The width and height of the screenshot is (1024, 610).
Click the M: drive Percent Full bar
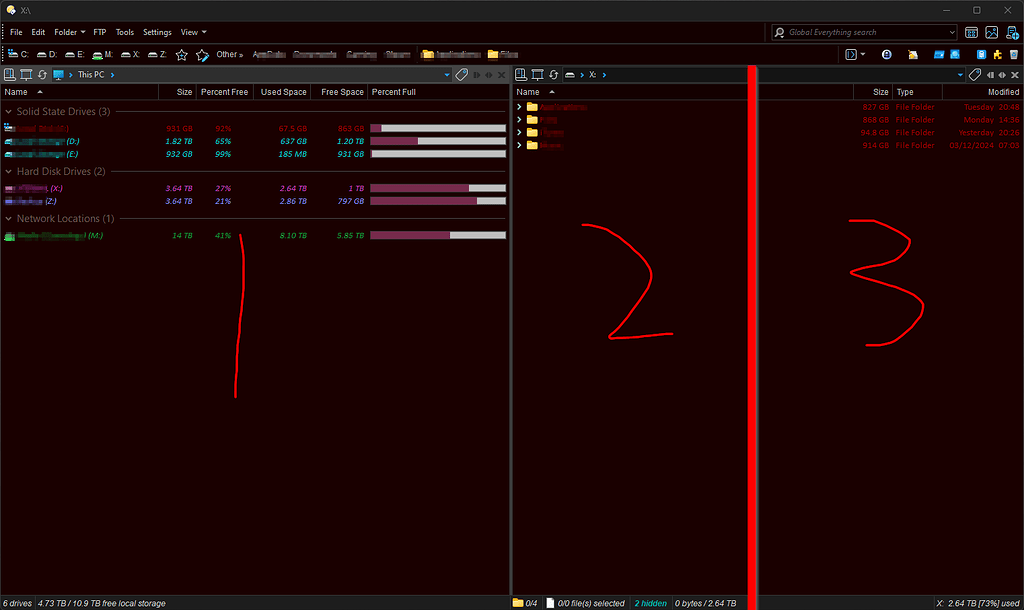click(438, 235)
